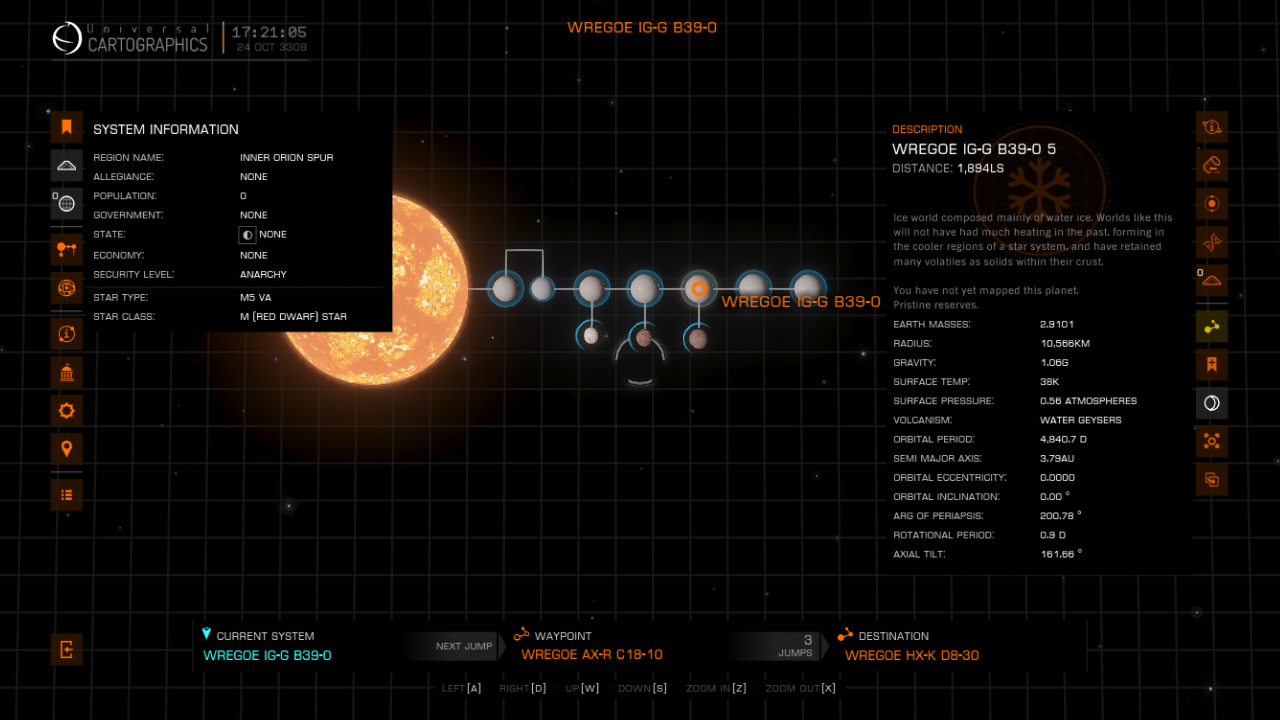Click the DESCRIPTION header
1280x720 pixels.
pos(927,129)
